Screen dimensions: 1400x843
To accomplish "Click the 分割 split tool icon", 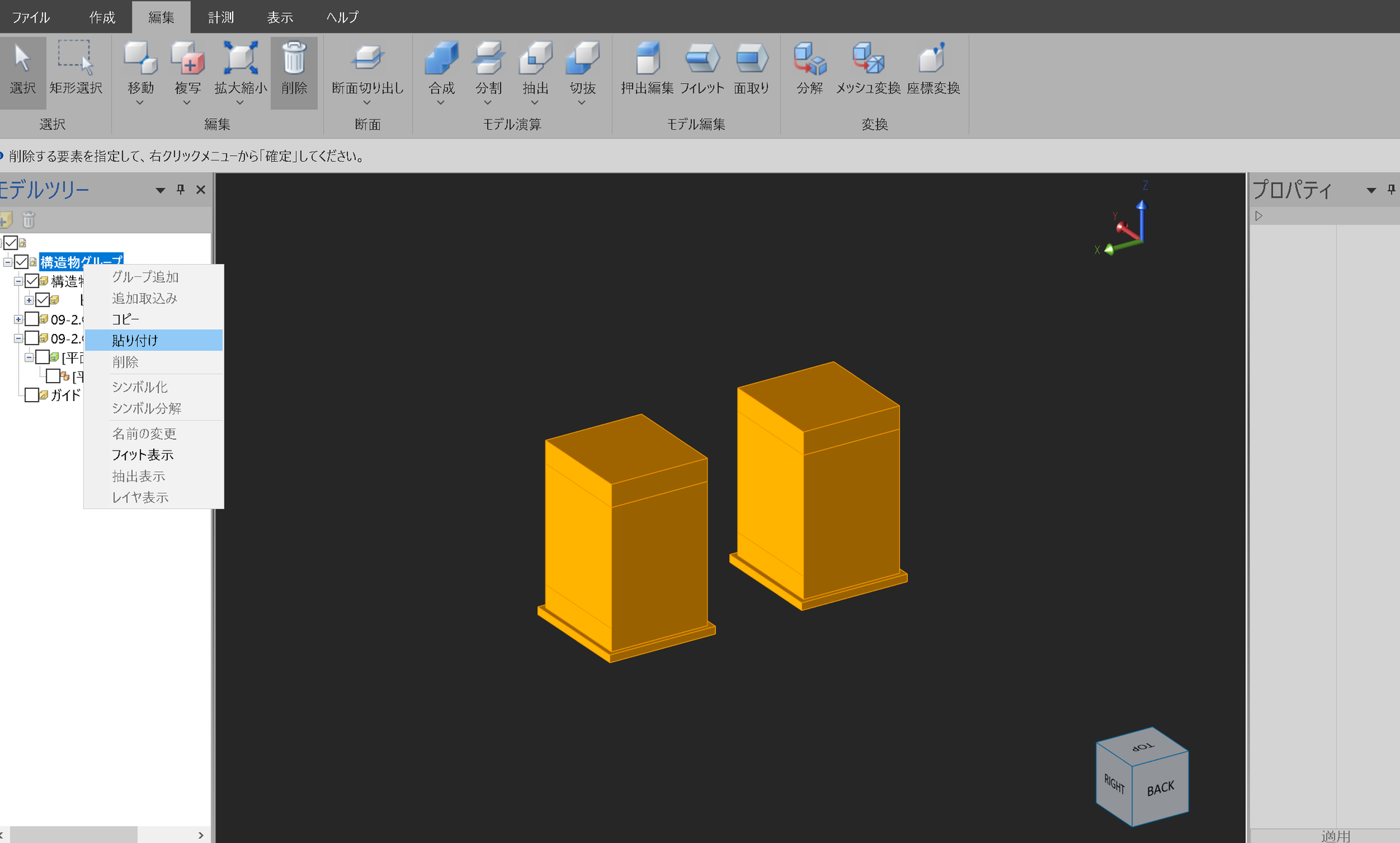I will [x=489, y=58].
